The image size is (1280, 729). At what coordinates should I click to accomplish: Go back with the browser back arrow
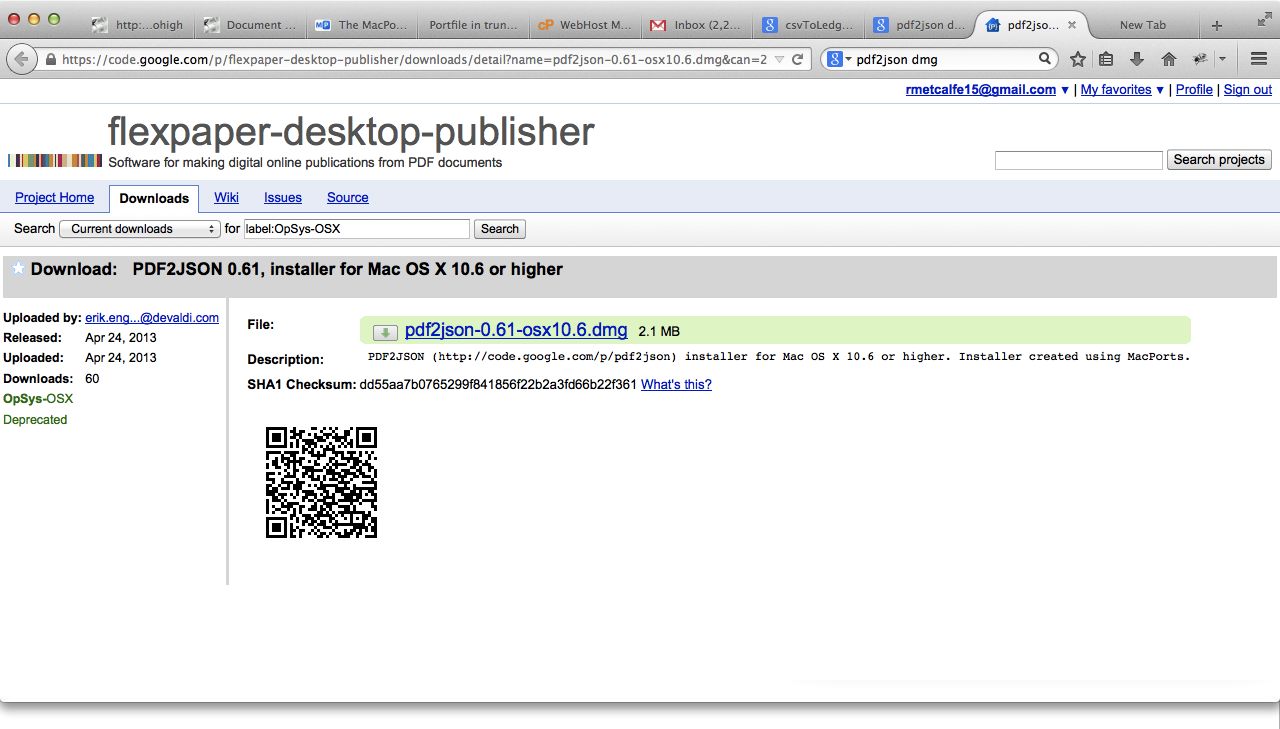point(21,59)
